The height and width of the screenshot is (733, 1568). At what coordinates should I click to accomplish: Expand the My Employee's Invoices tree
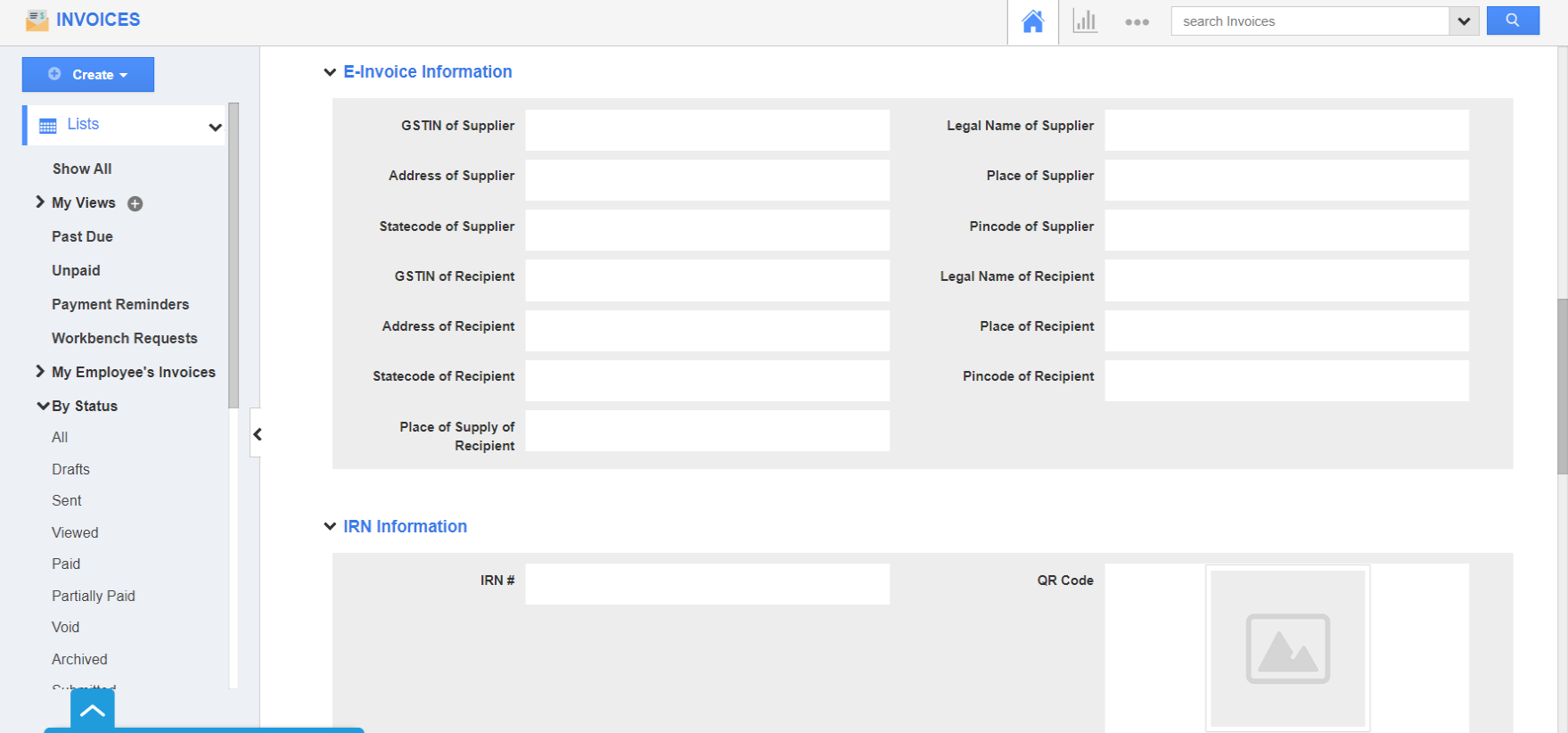coord(40,372)
